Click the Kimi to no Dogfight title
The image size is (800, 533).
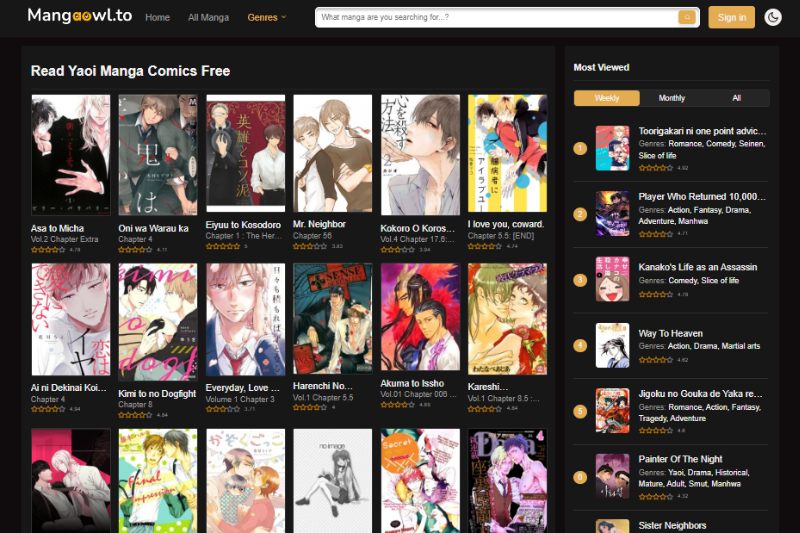tap(157, 394)
